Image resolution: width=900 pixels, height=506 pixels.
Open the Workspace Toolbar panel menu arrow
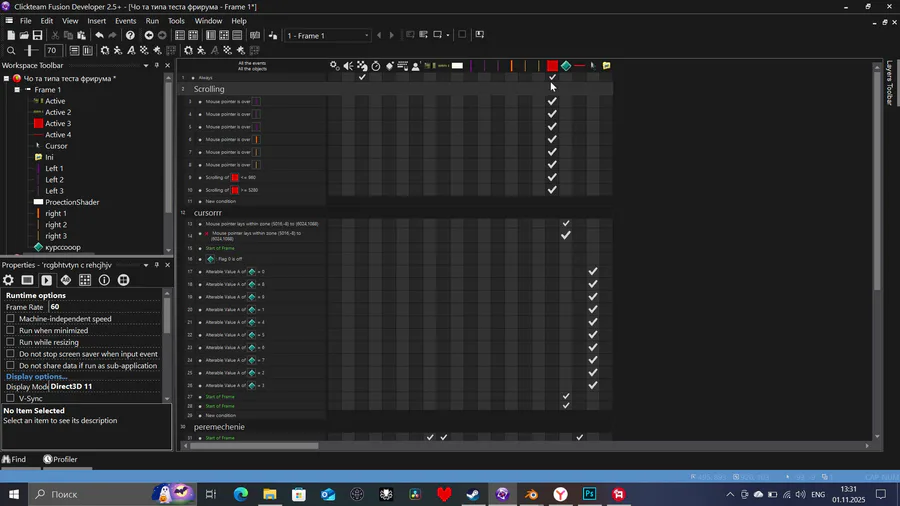pos(146,65)
